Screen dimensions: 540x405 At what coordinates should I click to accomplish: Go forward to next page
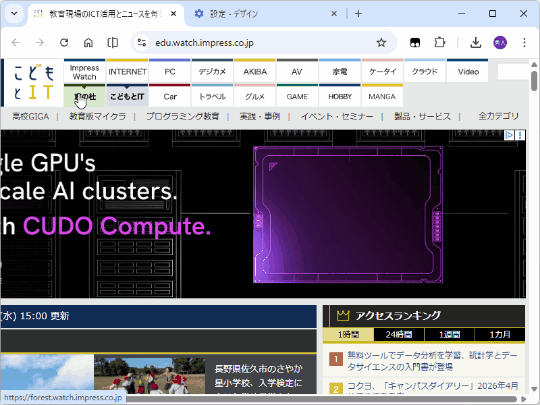[x=40, y=43]
